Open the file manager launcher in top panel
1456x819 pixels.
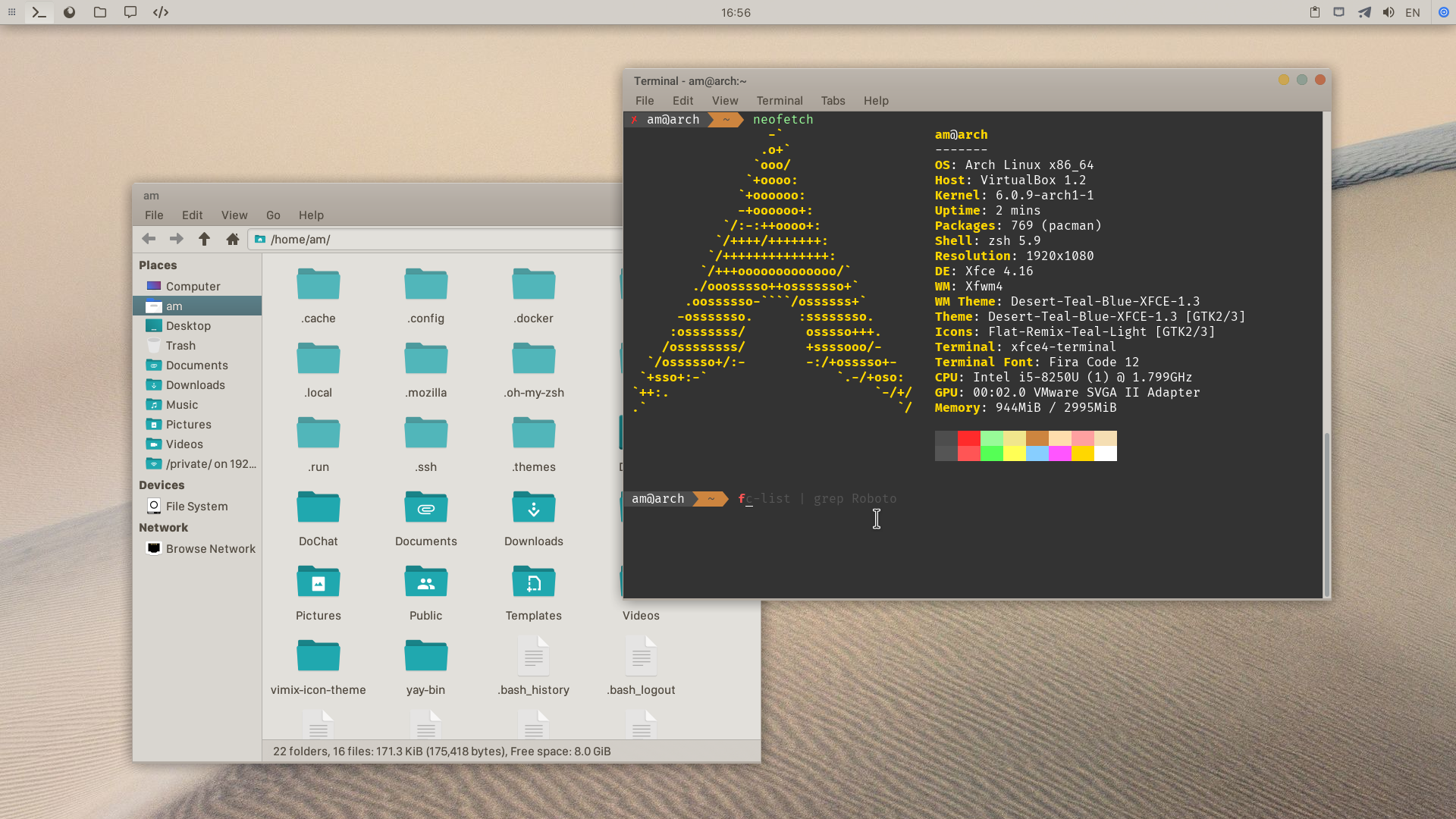(x=99, y=12)
